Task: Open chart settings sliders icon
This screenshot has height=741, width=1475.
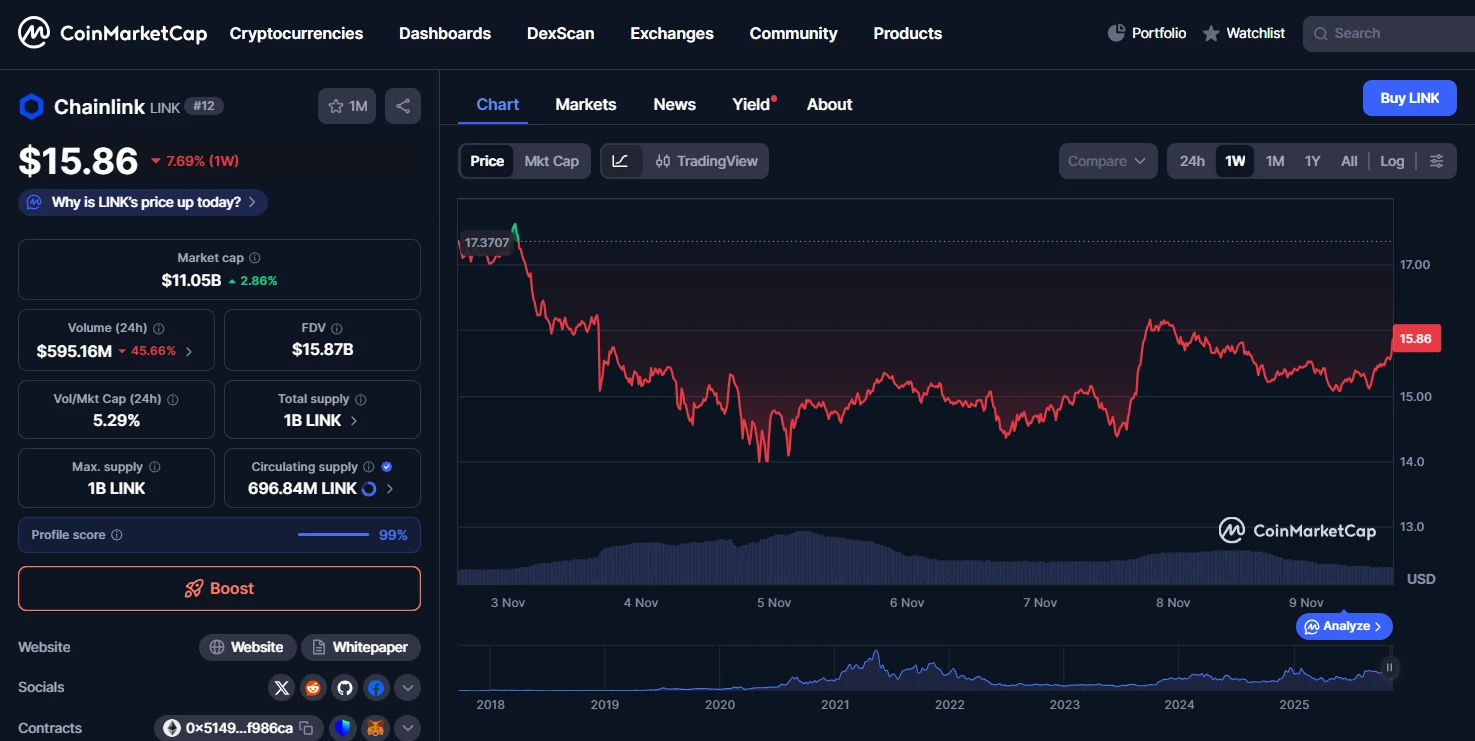Action: coord(1438,160)
